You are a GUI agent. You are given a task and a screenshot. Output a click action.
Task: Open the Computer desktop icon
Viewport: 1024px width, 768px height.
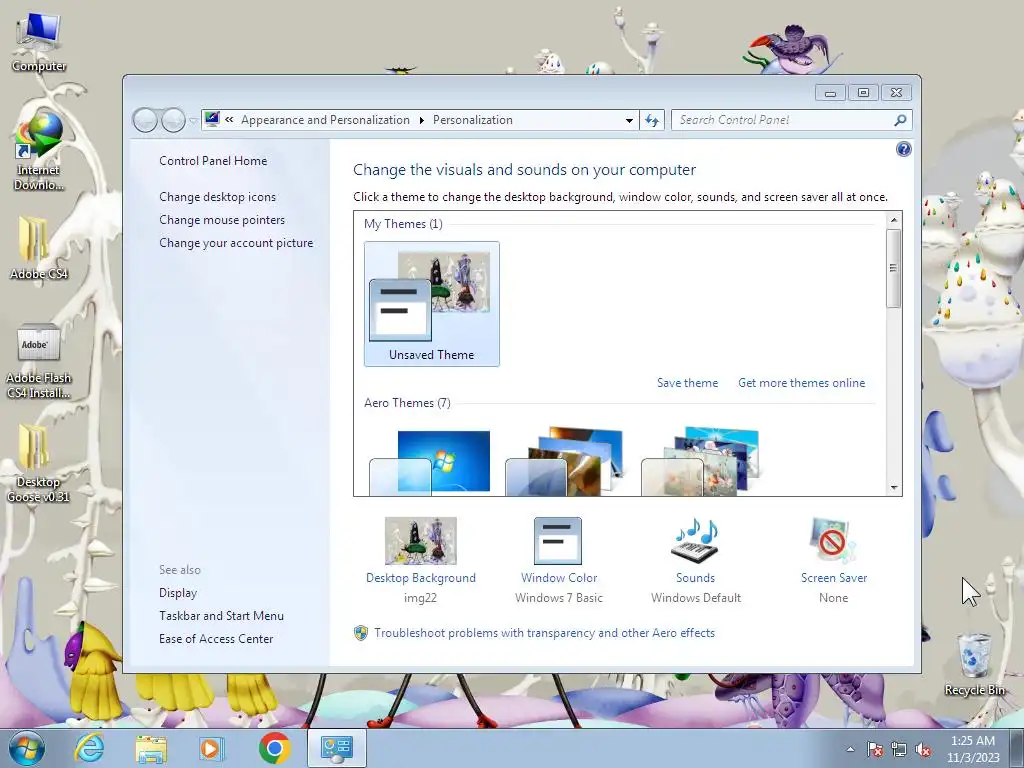(39, 43)
